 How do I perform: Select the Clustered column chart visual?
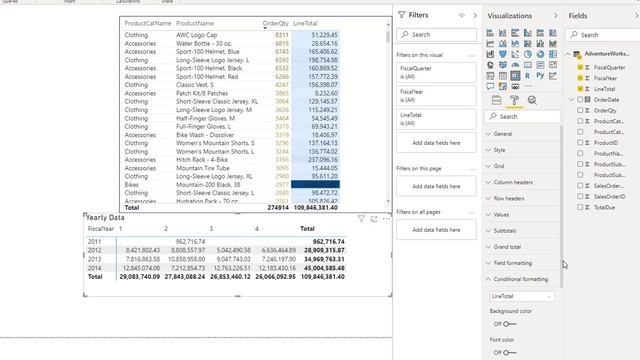pyautogui.click(x=528, y=33)
